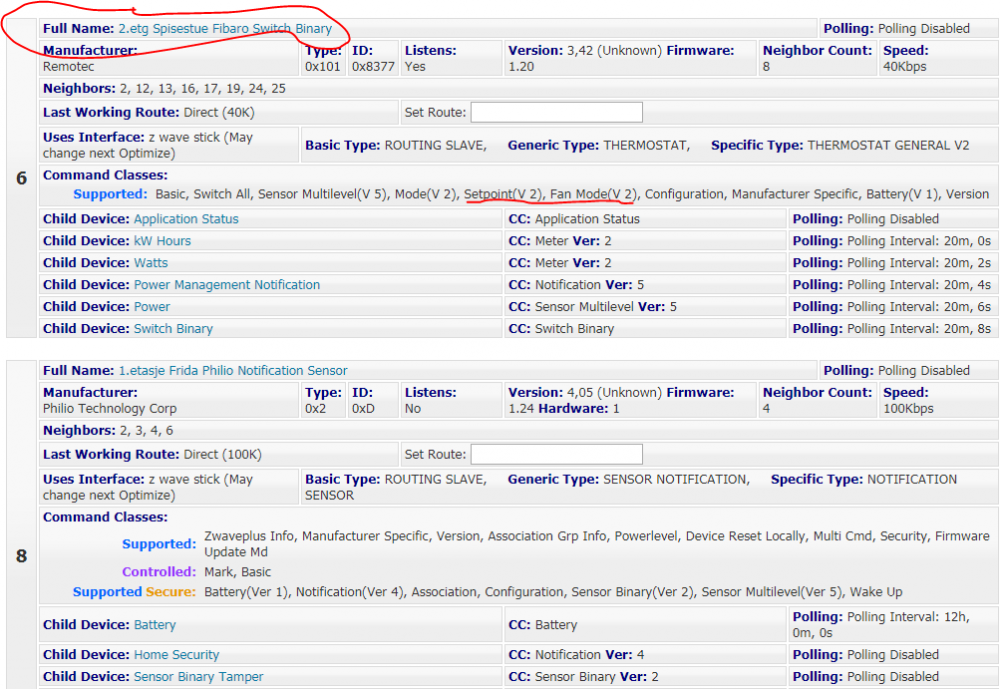Click the Set Route field for the Remotec node
Screen dimensions: 1000x689
coord(556,112)
